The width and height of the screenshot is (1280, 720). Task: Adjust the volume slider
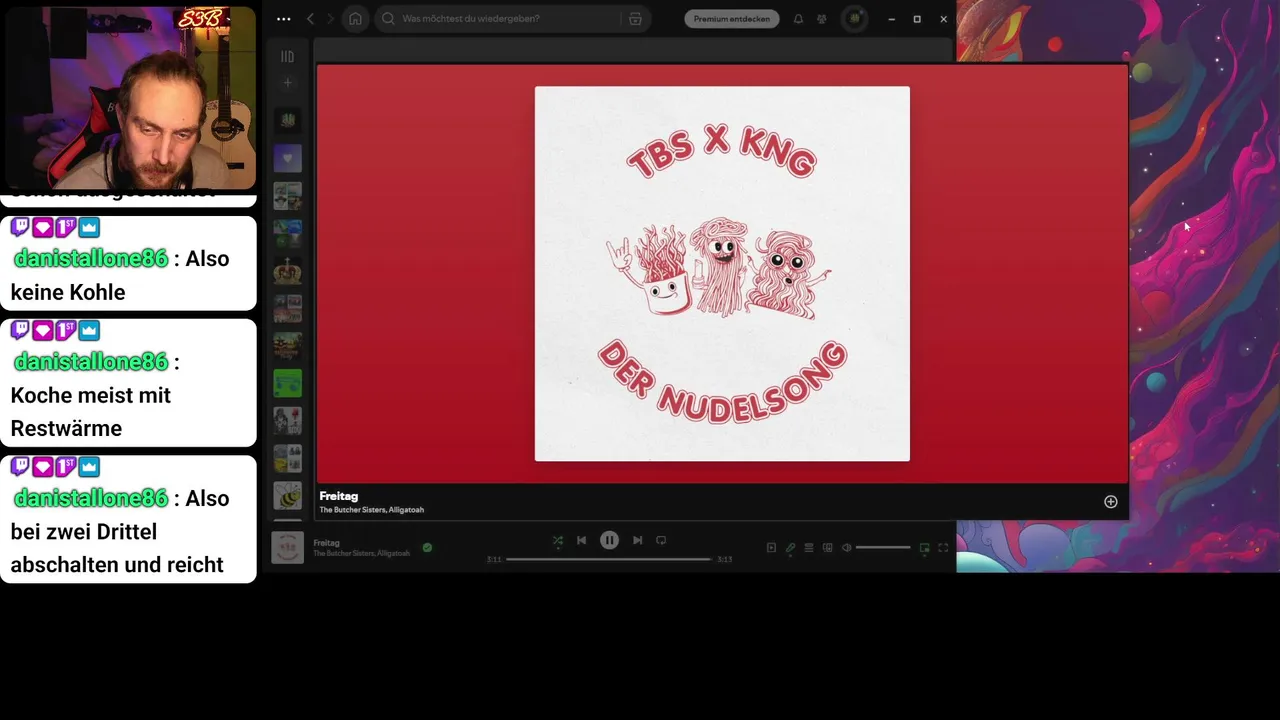883,548
